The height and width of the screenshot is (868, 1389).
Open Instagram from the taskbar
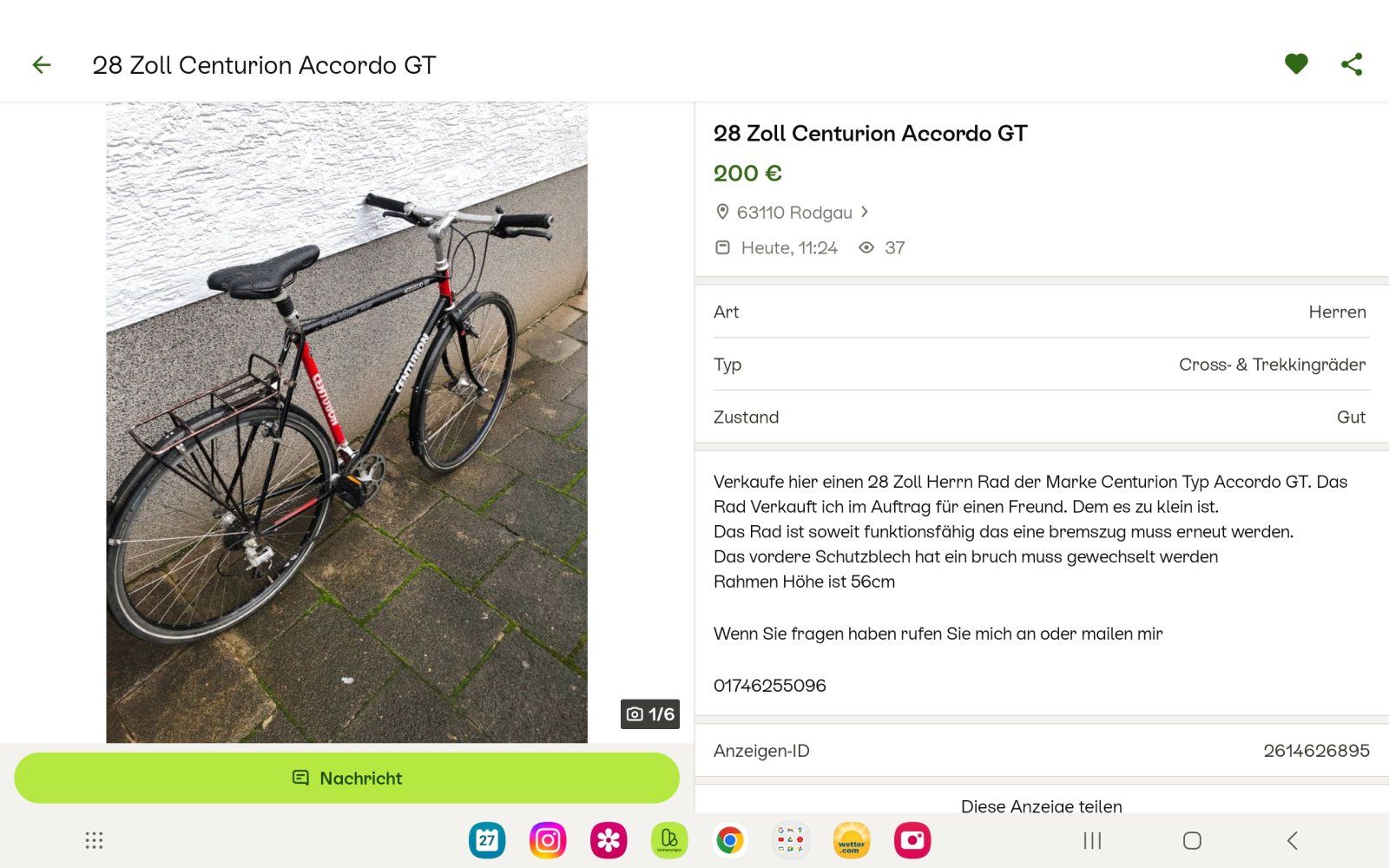click(548, 840)
